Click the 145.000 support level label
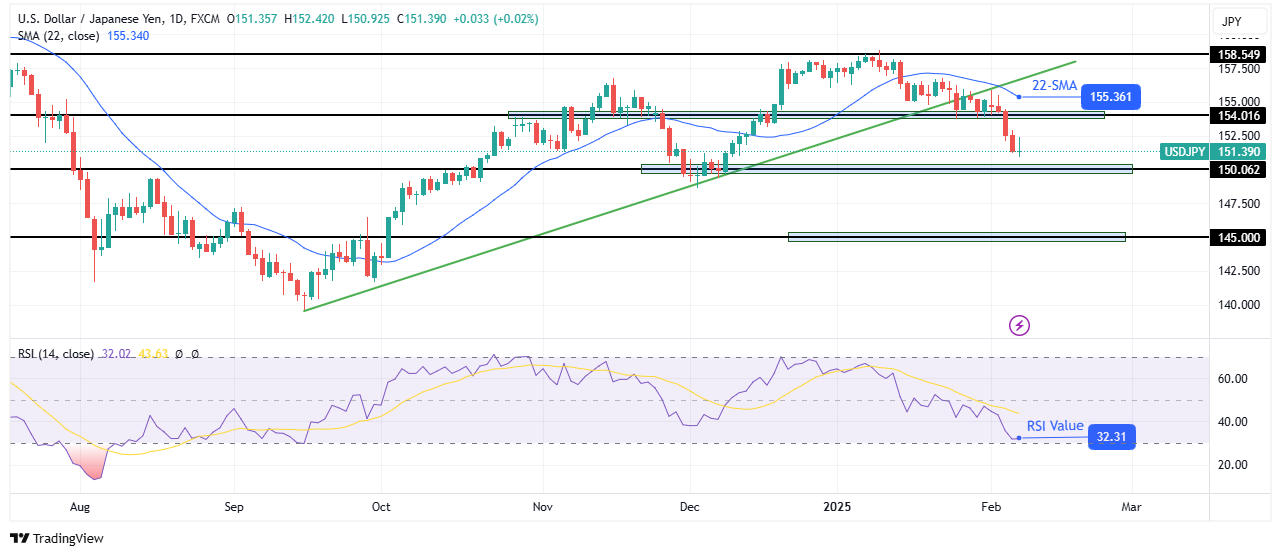 [1238, 237]
